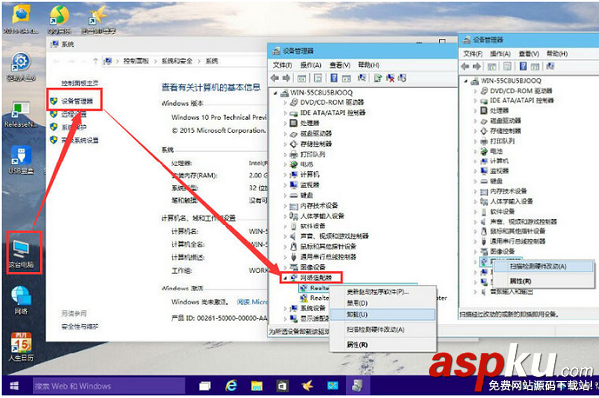
Task: Click the back arrow in right Device Manager toolbar
Action: [465, 66]
